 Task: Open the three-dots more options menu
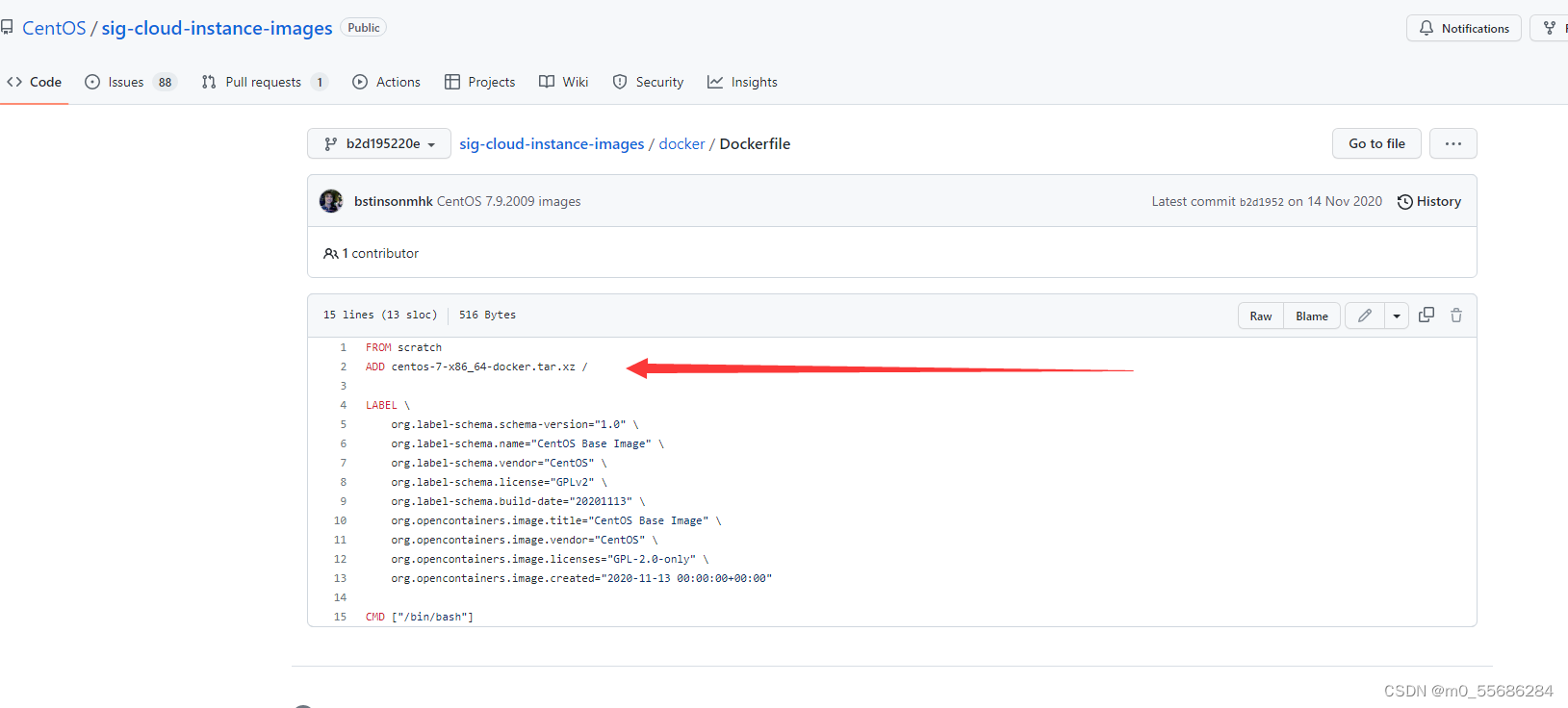[x=1453, y=143]
